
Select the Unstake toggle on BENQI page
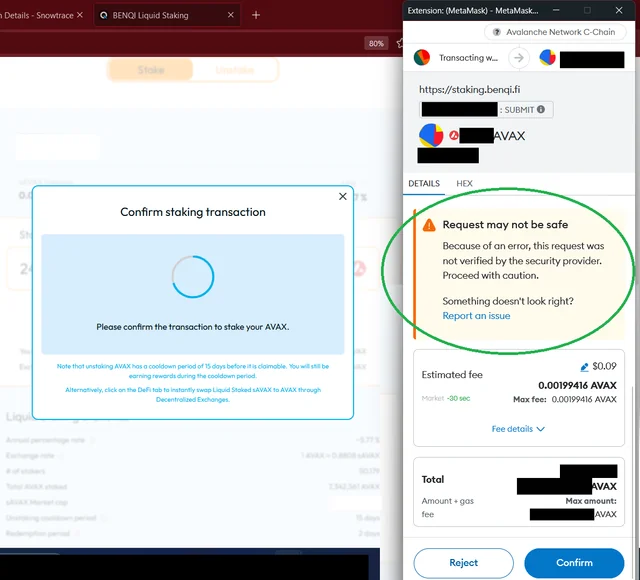235,70
